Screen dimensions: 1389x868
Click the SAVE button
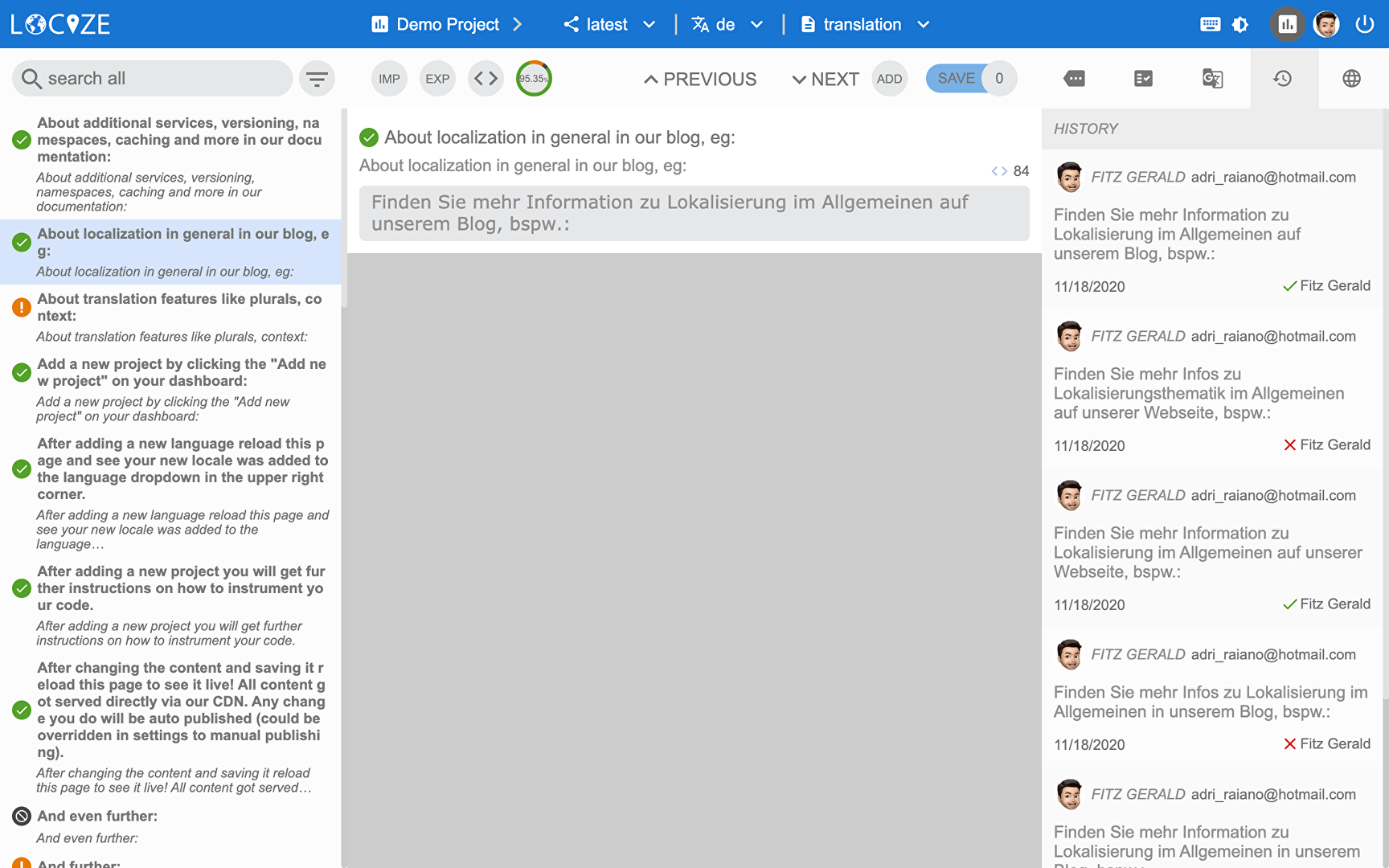[x=956, y=79]
